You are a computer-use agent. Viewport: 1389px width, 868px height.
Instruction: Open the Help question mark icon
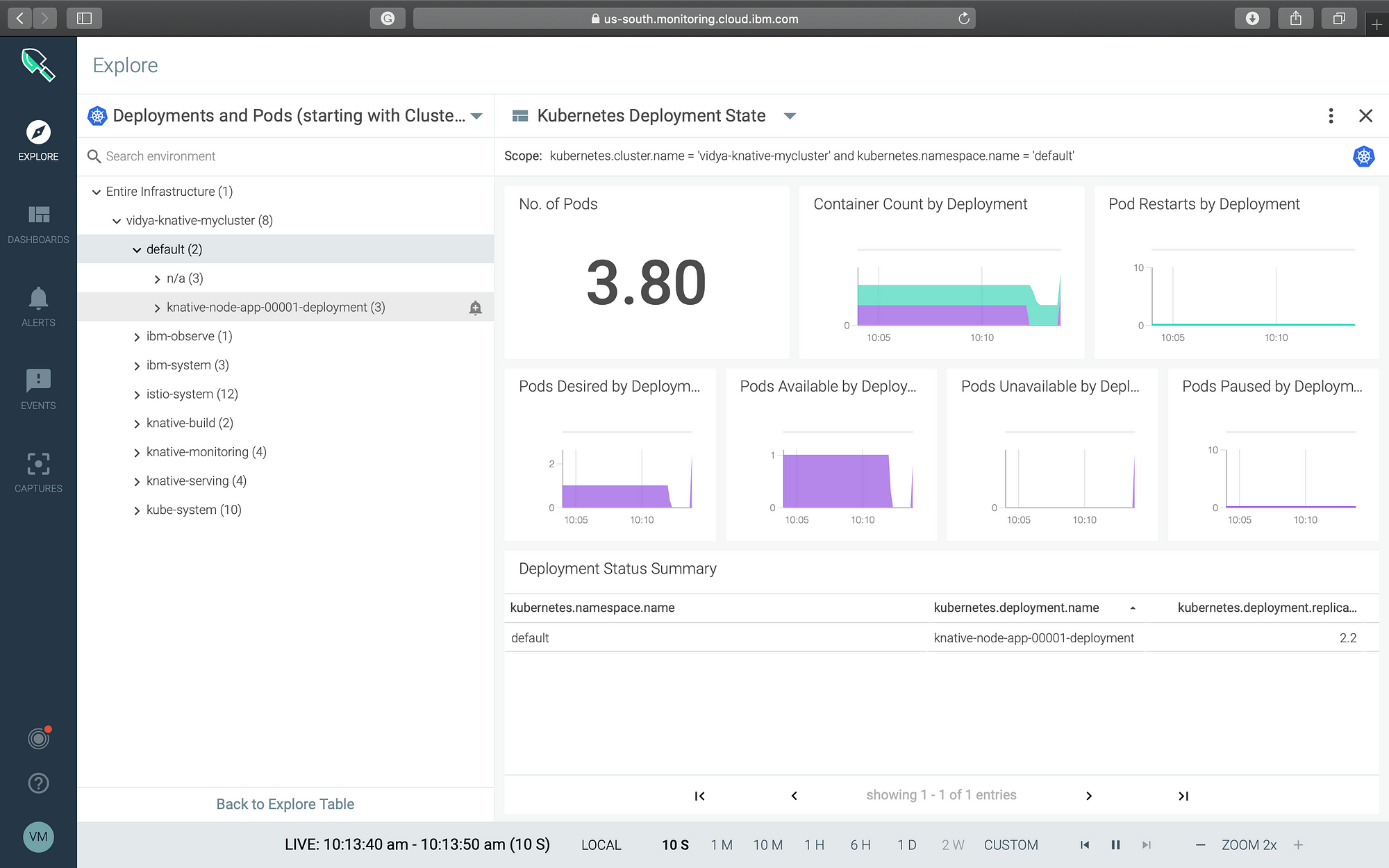[38, 783]
